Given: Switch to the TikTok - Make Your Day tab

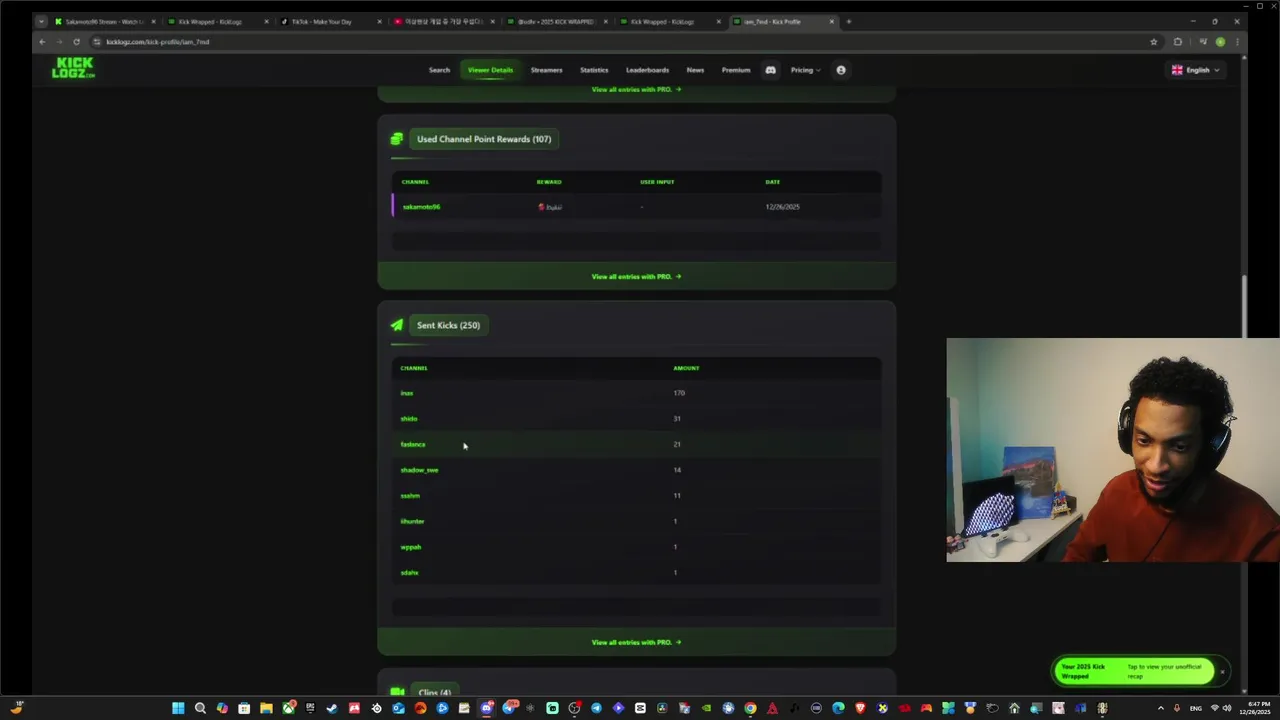Looking at the screenshot, I should [x=331, y=21].
